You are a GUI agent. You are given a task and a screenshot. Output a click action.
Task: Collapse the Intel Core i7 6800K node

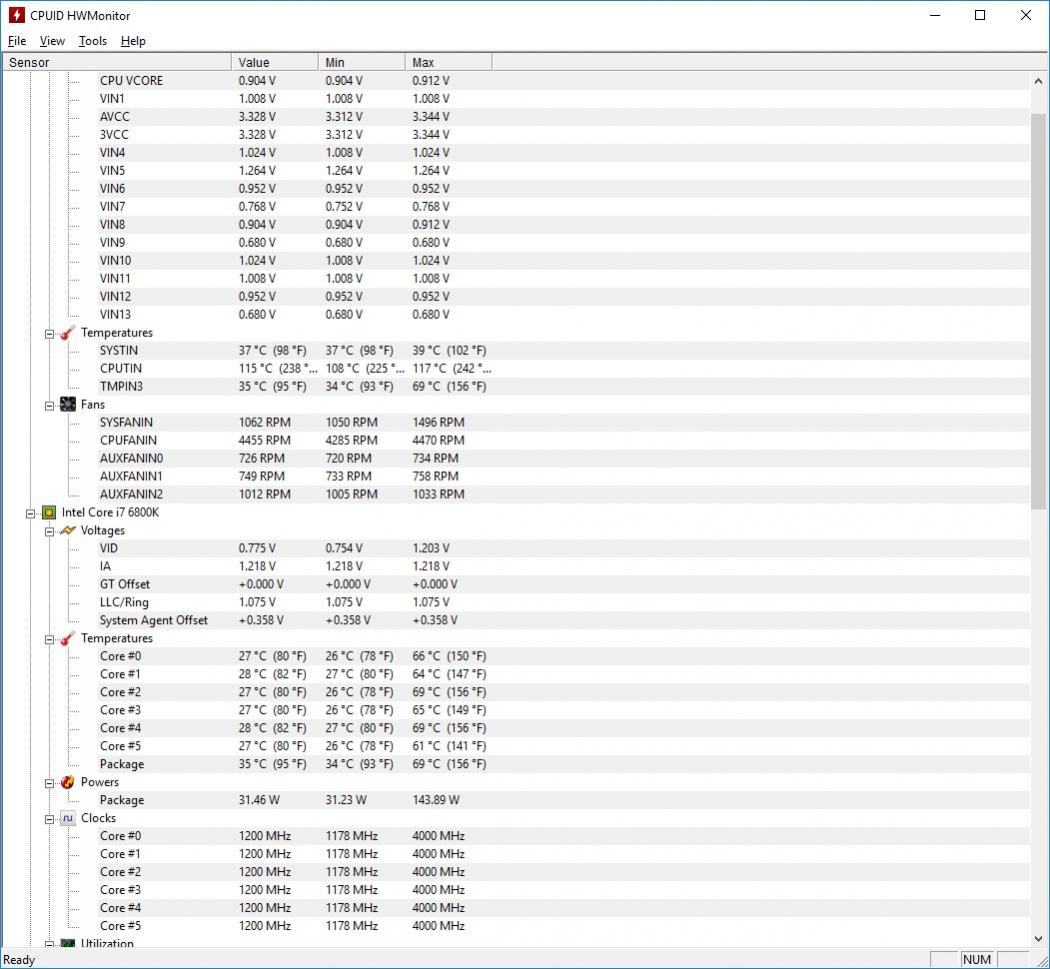[30, 514]
